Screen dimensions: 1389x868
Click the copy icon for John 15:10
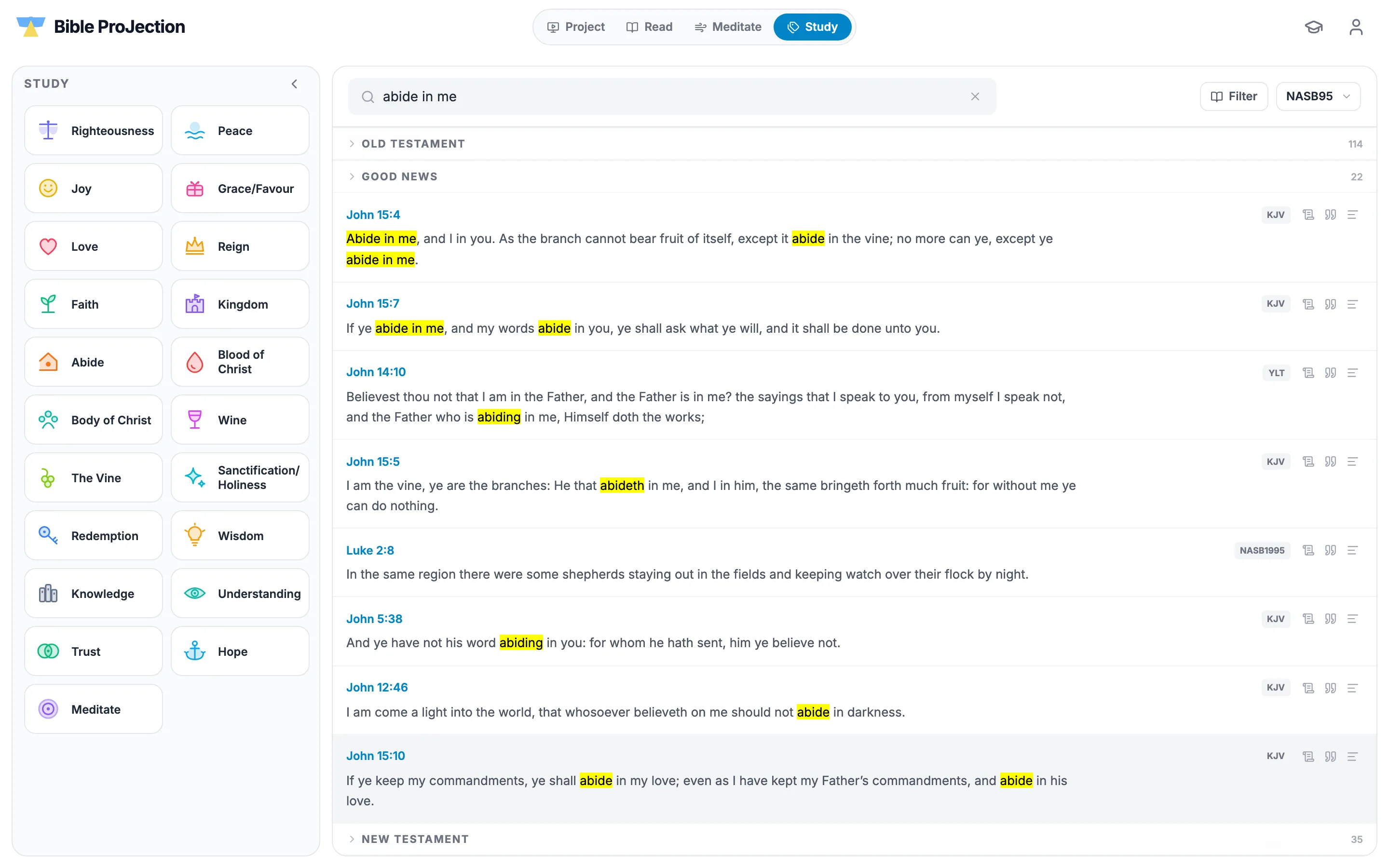point(1308,756)
